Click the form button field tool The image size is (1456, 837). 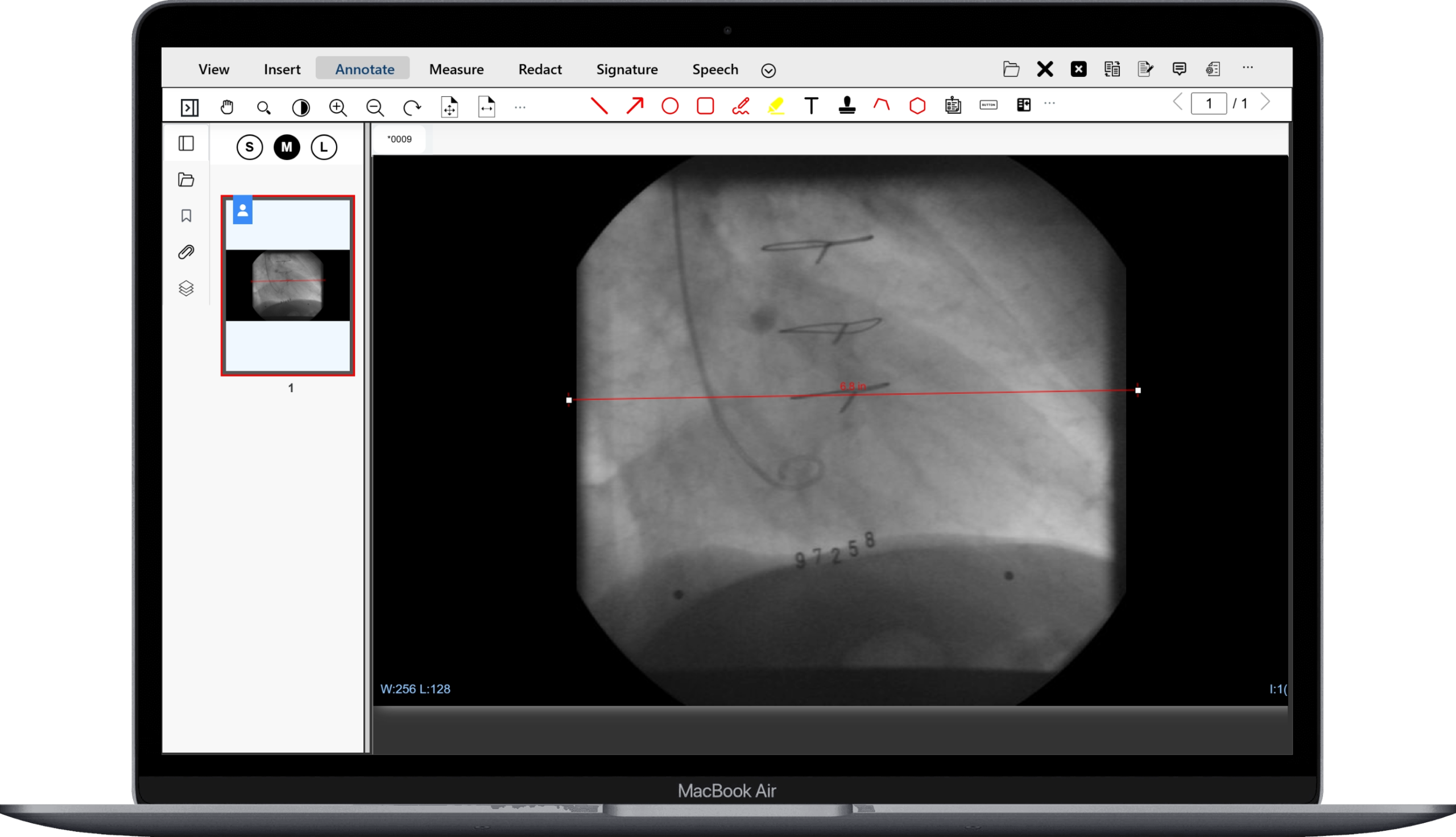(988, 105)
